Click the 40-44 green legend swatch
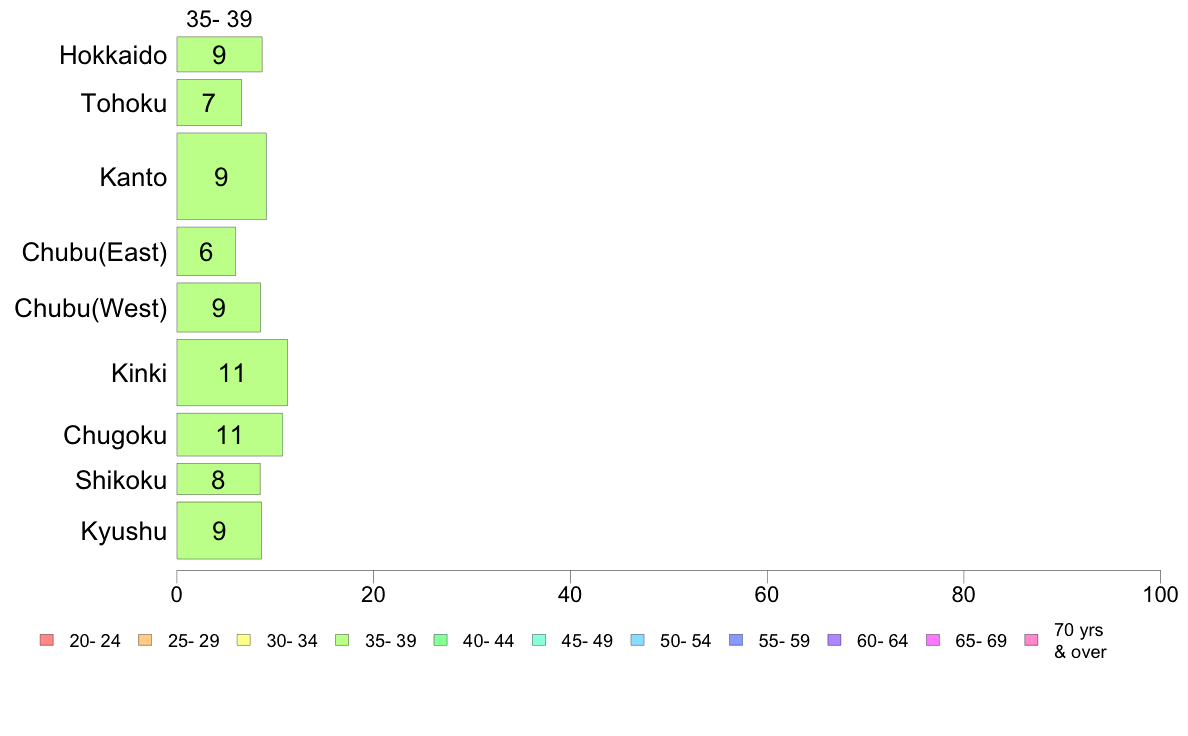This screenshot has width=1188, height=736. [440, 641]
